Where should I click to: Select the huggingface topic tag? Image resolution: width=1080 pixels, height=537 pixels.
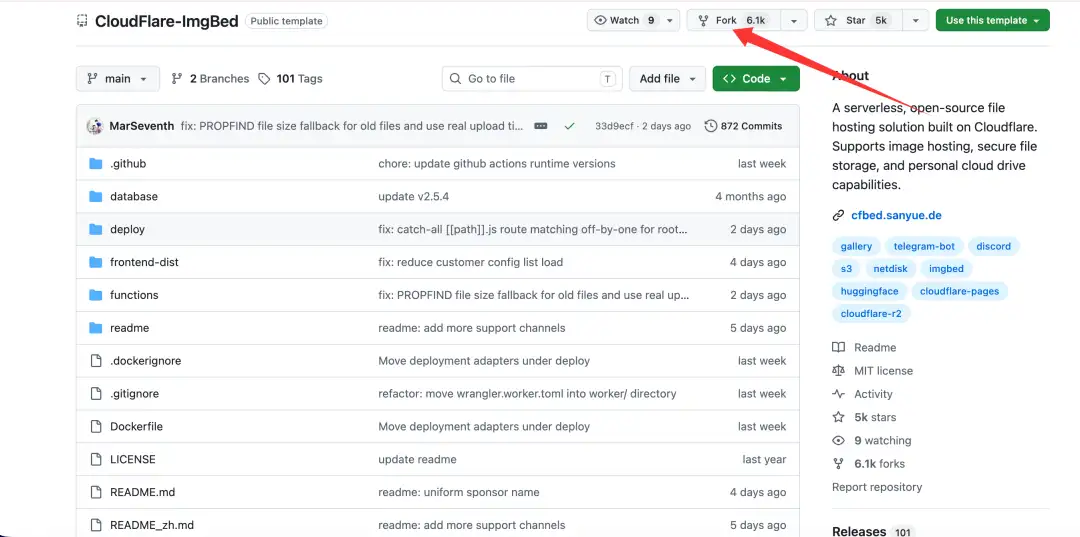tap(869, 291)
